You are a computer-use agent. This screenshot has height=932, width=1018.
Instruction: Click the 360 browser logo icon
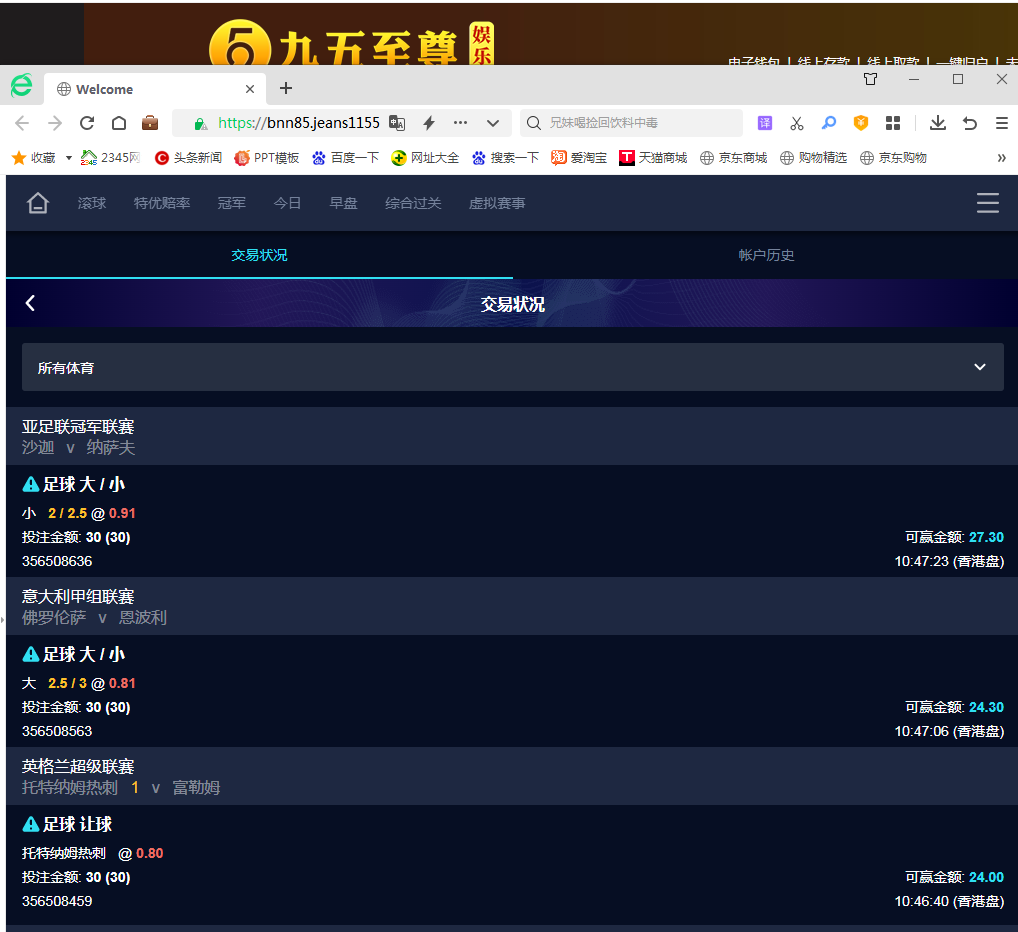tap(21, 86)
